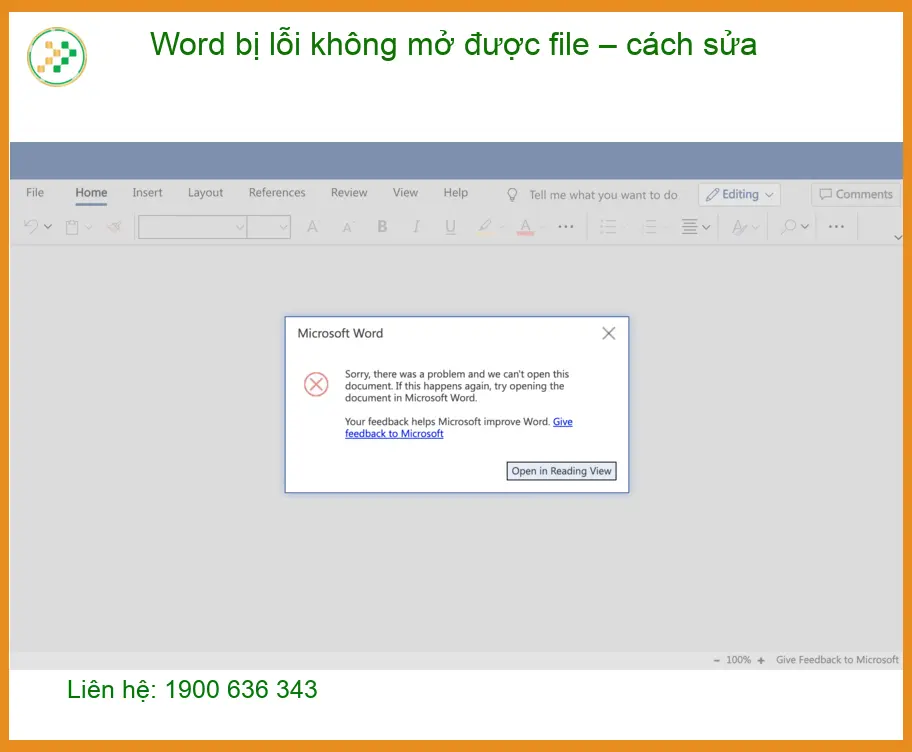This screenshot has height=752, width=912.
Task: Open the Help tab
Action: [455, 193]
